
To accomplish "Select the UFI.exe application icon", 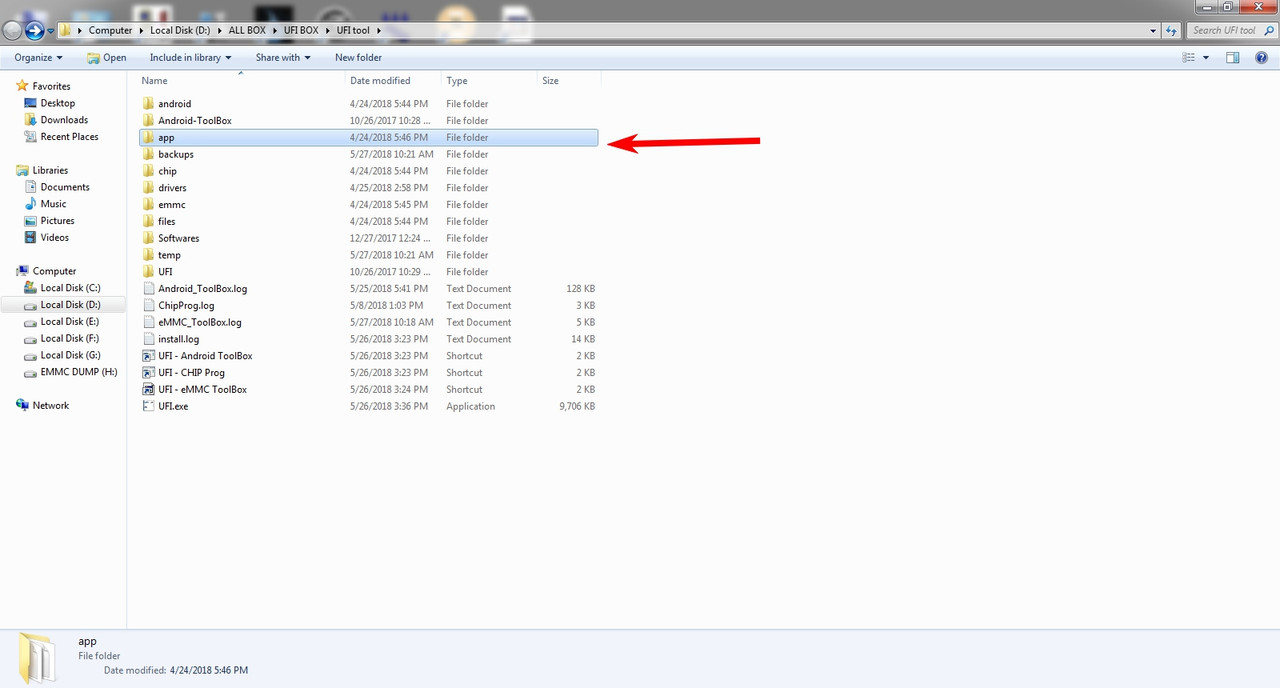I will coord(148,406).
